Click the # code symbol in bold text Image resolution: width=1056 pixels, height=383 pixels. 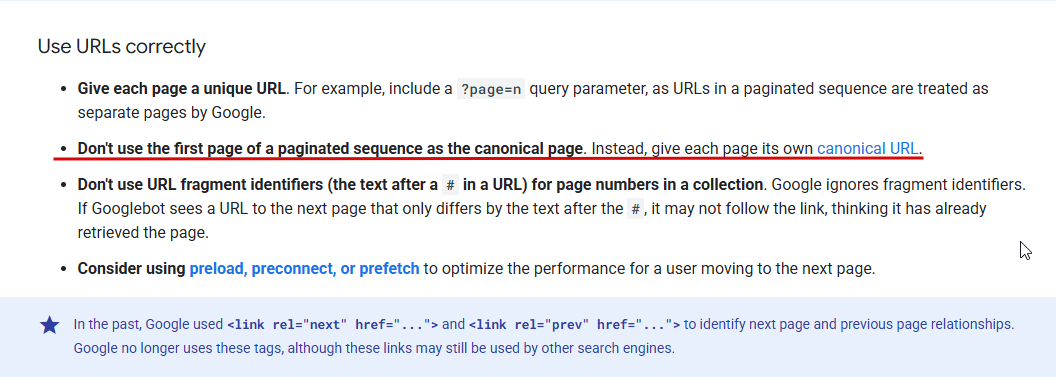coord(450,184)
